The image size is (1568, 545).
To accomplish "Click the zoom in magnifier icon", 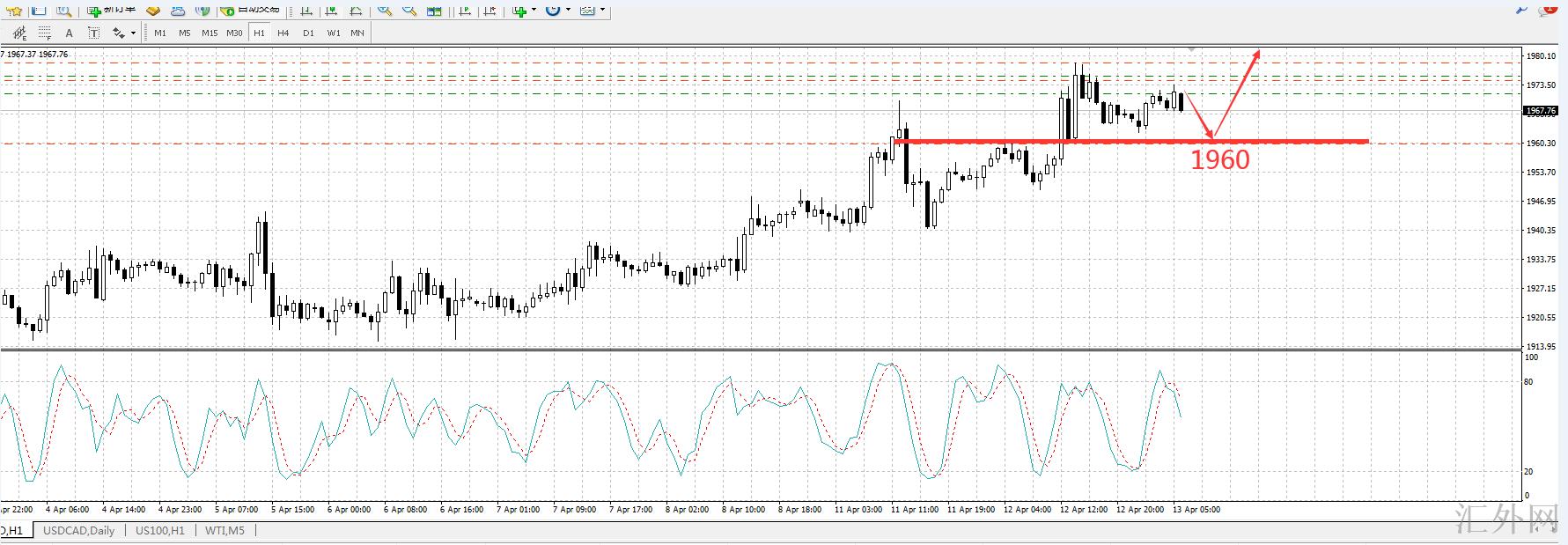I will click(386, 11).
